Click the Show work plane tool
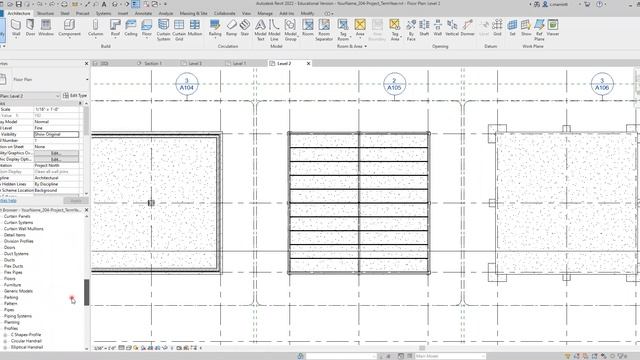The width and height of the screenshot is (640, 360). 526,28
